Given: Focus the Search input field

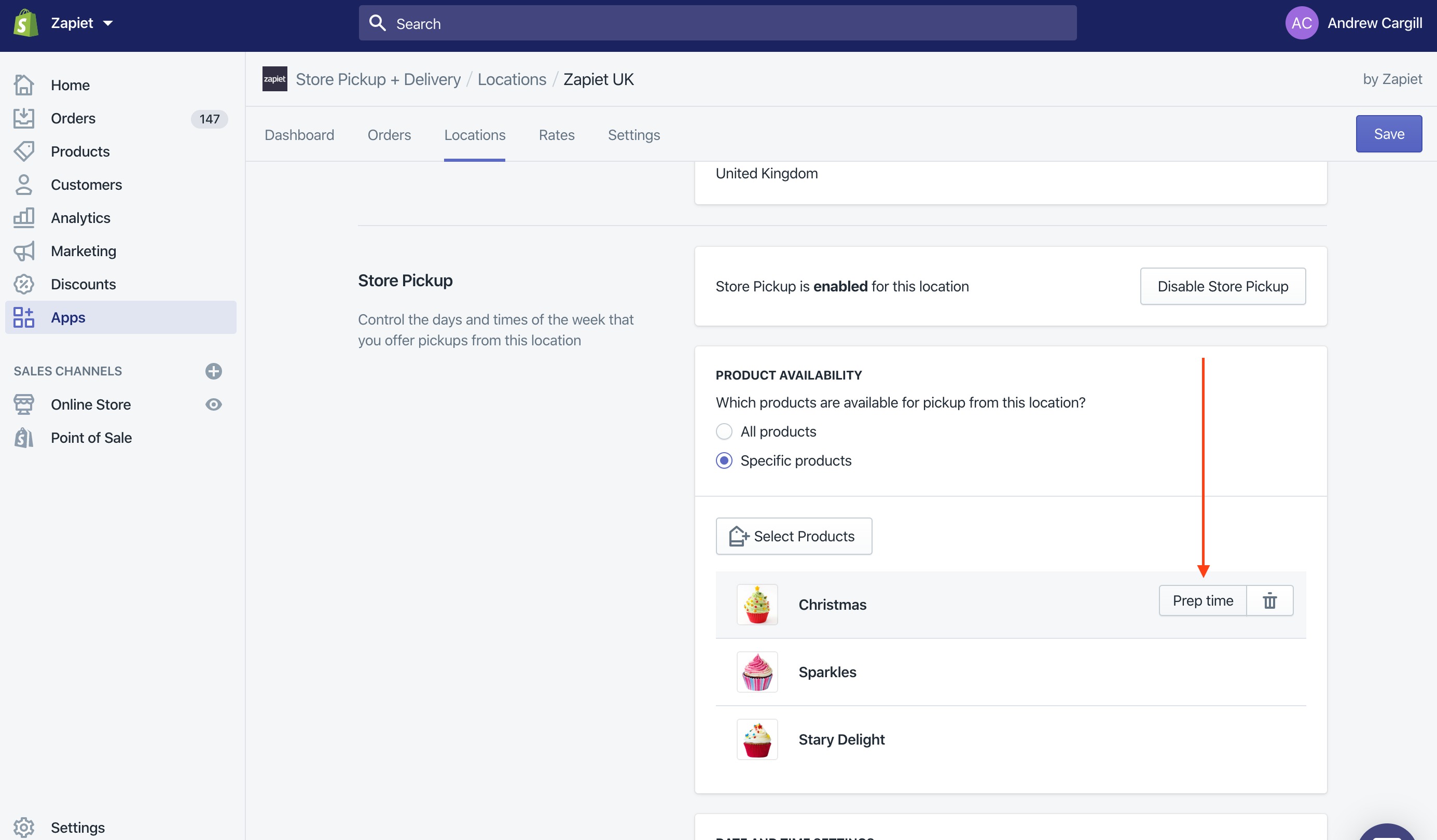Looking at the screenshot, I should pyautogui.click(x=717, y=23).
